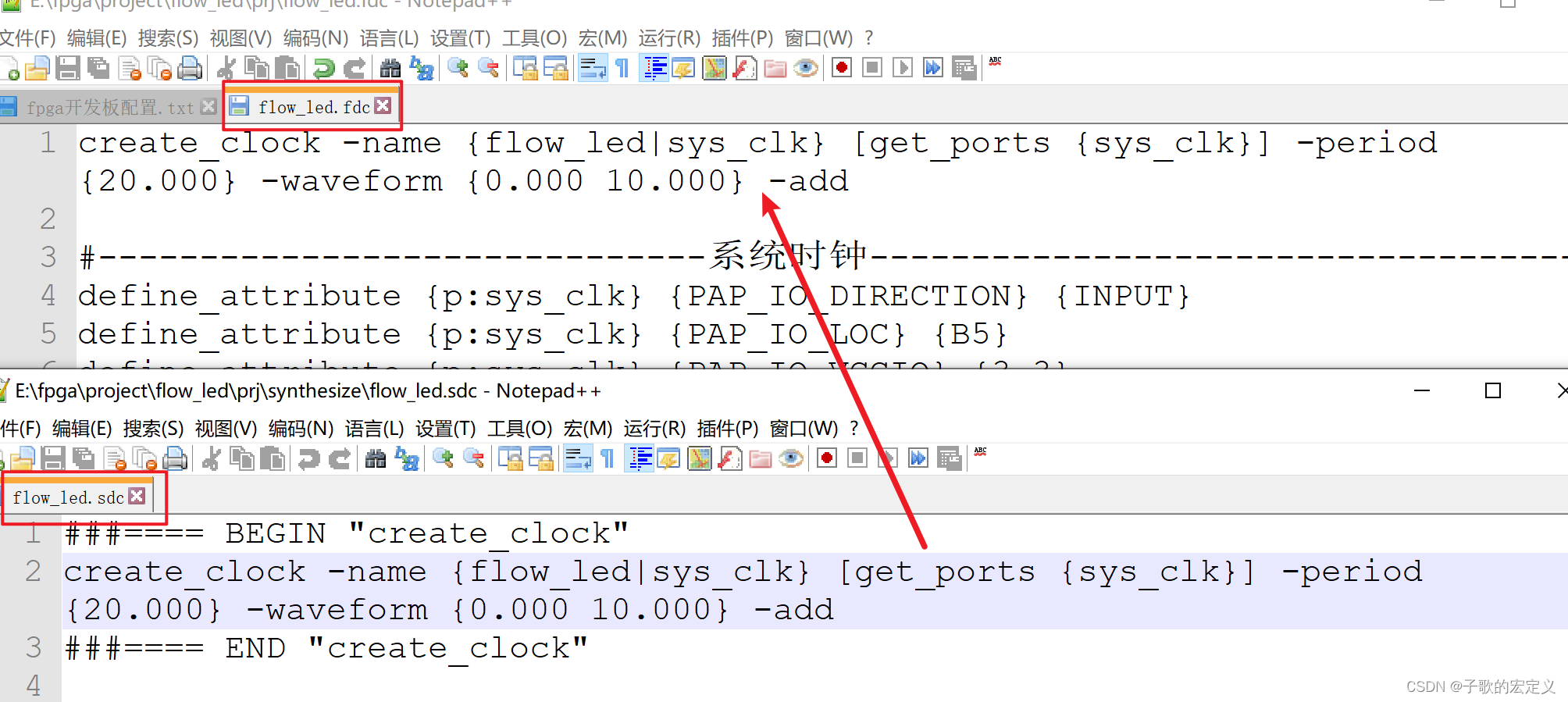Save file in the flow_led.sdc window toolbar

pyautogui.click(x=53, y=458)
